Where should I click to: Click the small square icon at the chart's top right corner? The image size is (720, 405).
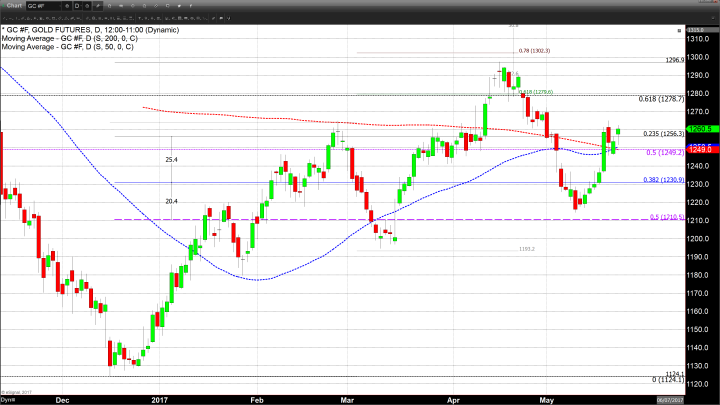click(679, 31)
